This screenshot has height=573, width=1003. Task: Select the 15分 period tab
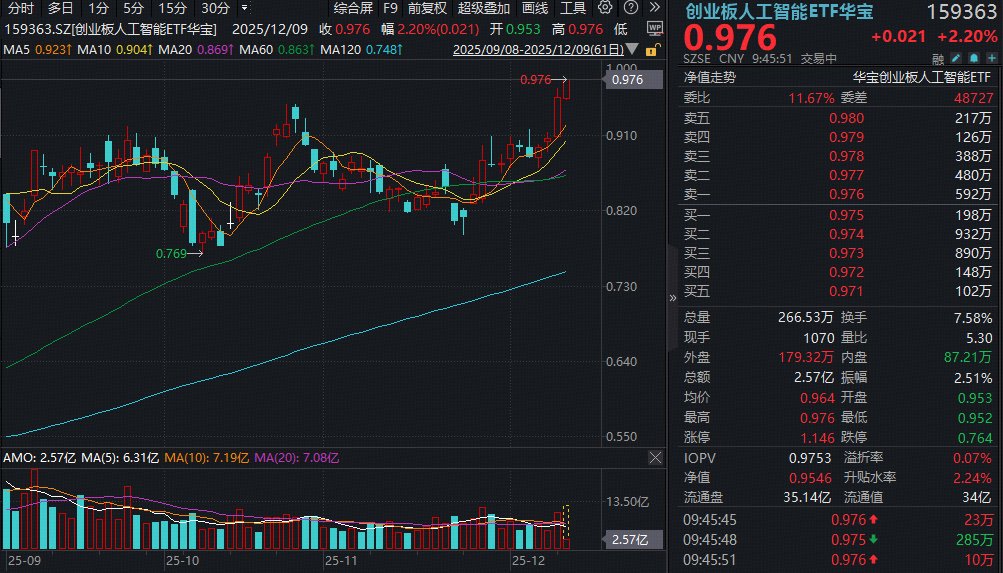tap(173, 8)
